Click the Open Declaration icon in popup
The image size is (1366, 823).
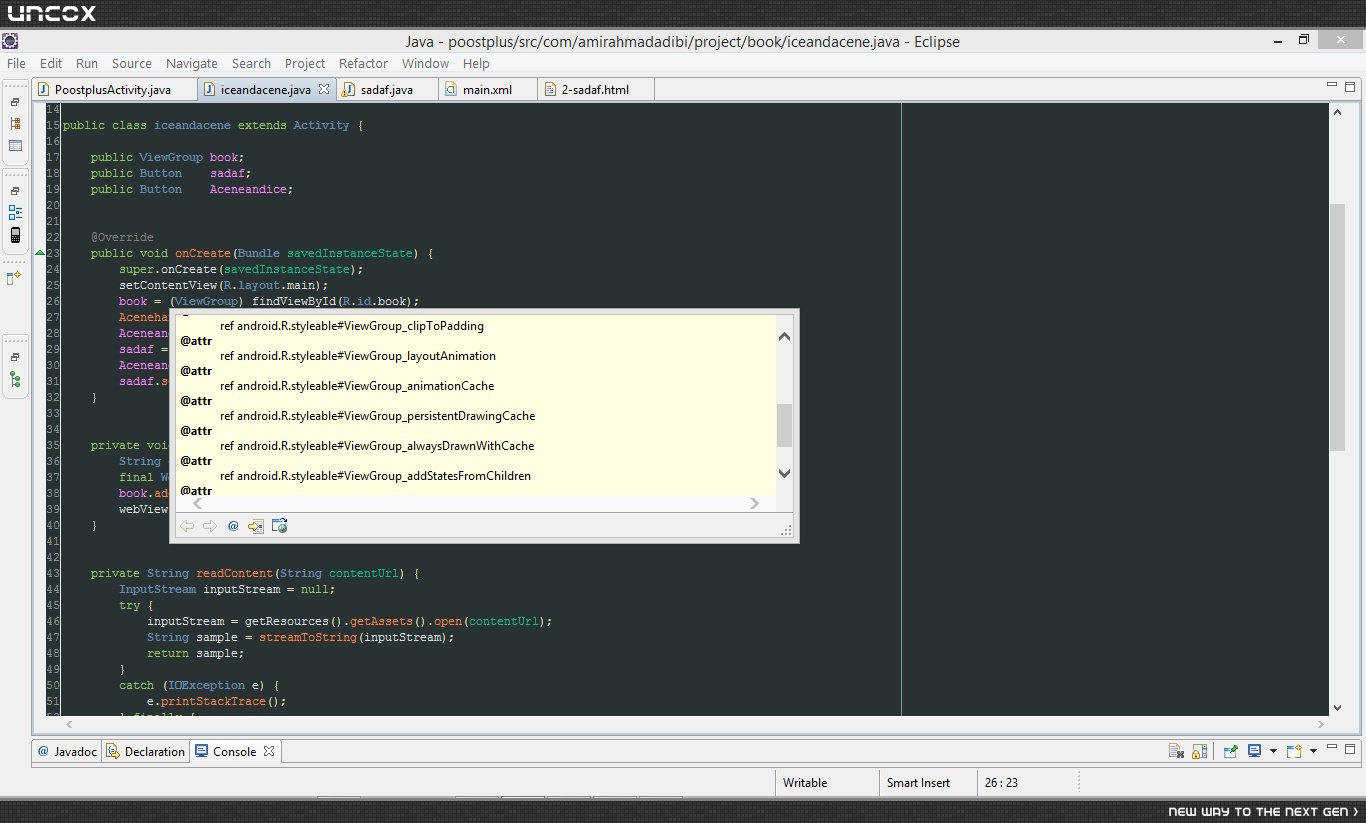pos(256,526)
